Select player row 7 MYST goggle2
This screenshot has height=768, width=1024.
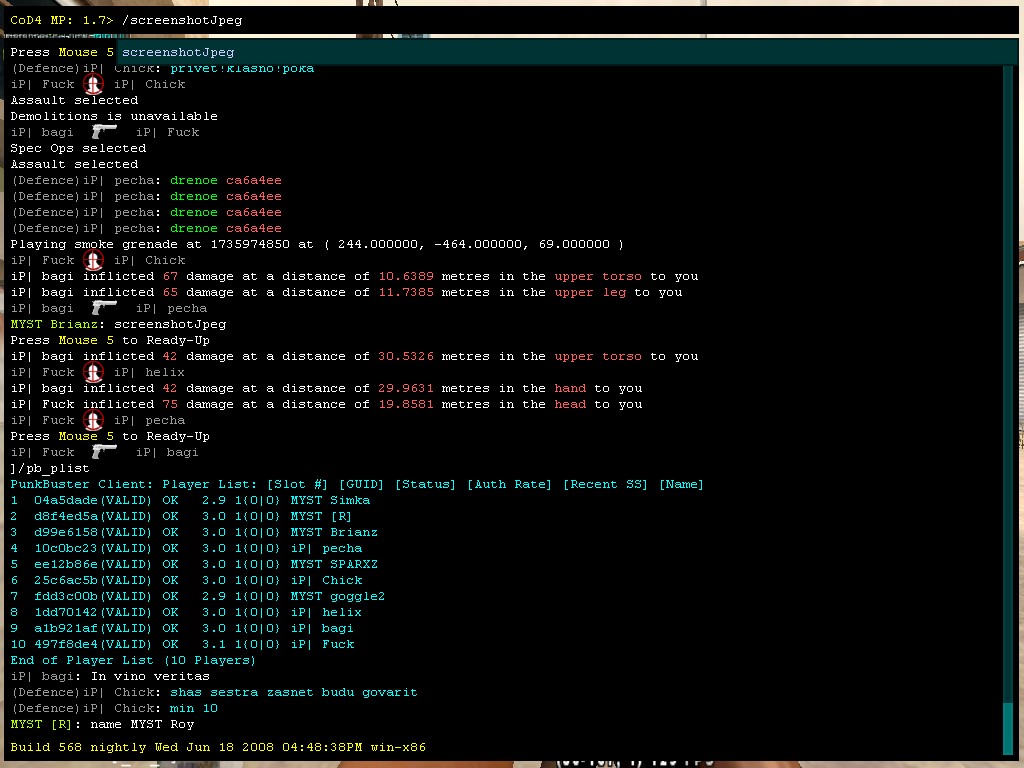198,596
